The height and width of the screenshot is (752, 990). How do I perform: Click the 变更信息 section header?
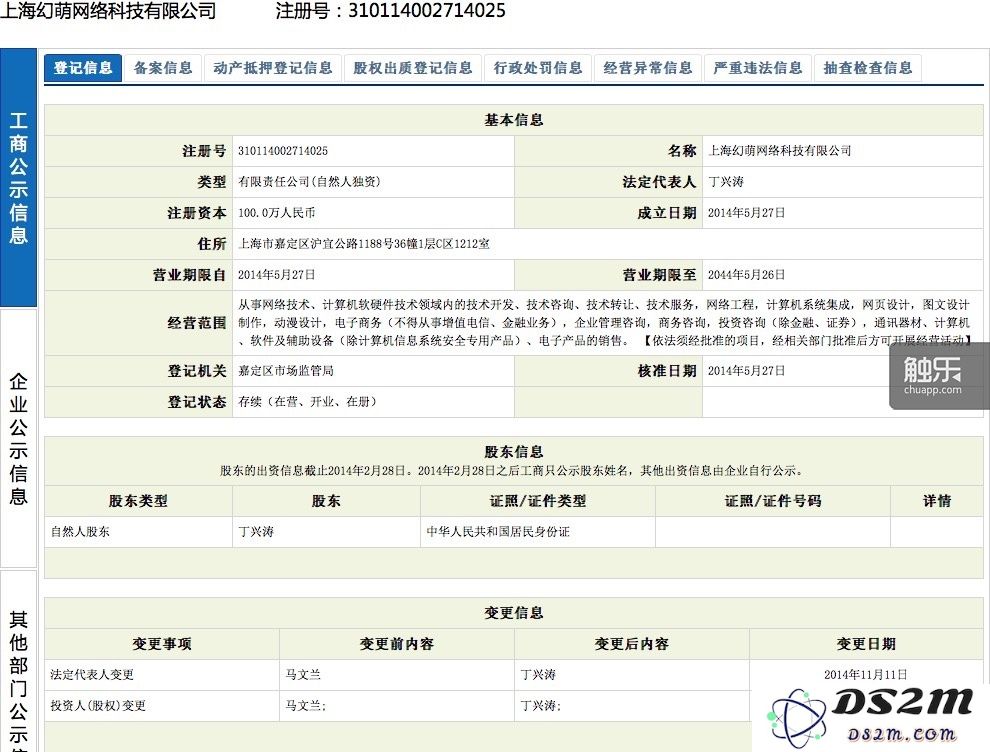[514, 612]
